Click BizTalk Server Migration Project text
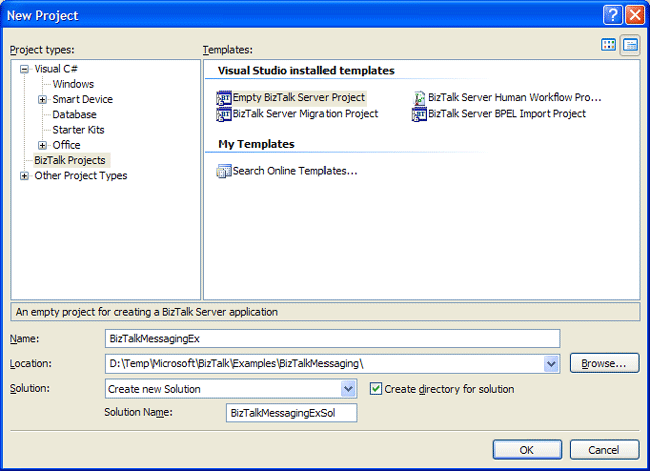This screenshot has width=650, height=471. click(306, 114)
